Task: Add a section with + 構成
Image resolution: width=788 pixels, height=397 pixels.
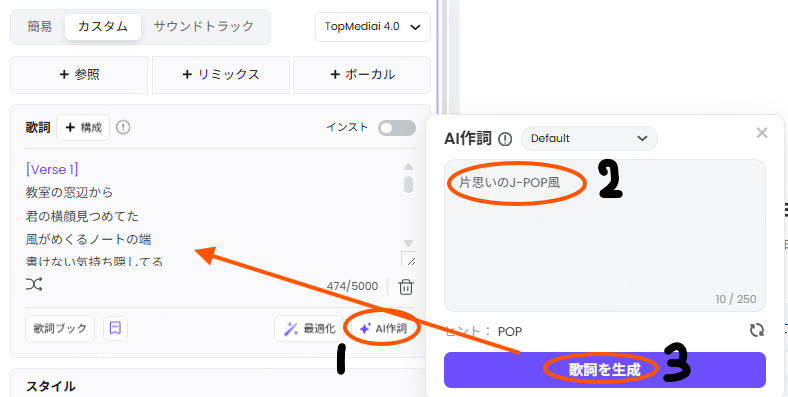Action: [83, 128]
